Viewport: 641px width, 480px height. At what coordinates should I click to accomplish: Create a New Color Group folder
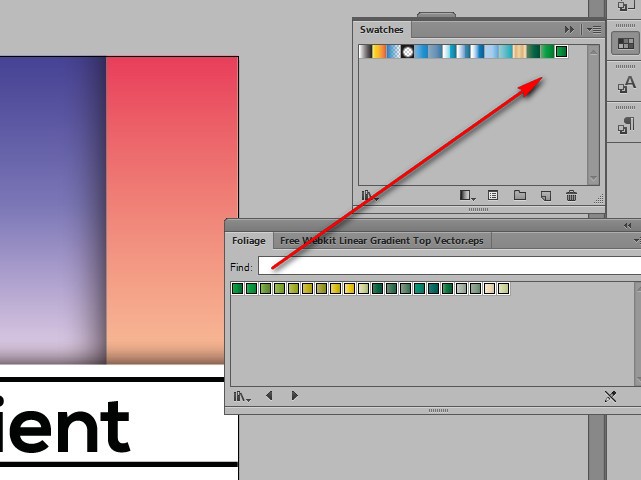coord(520,195)
